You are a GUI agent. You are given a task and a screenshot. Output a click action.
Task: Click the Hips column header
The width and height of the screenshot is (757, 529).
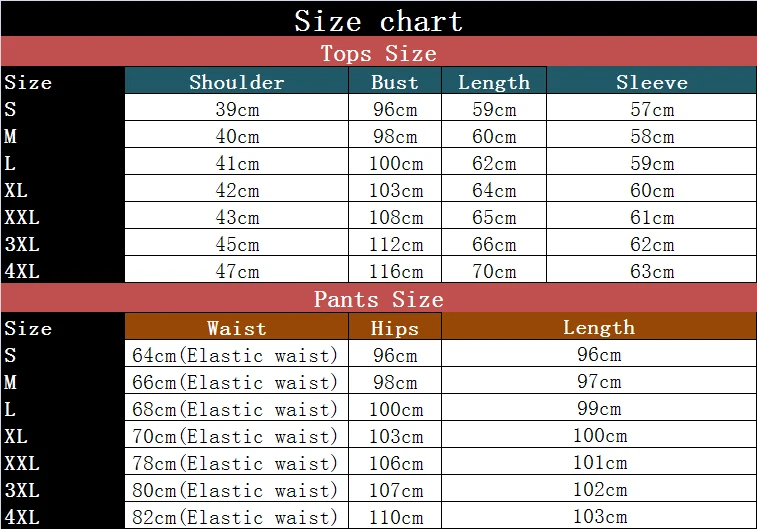pyautogui.click(x=395, y=328)
